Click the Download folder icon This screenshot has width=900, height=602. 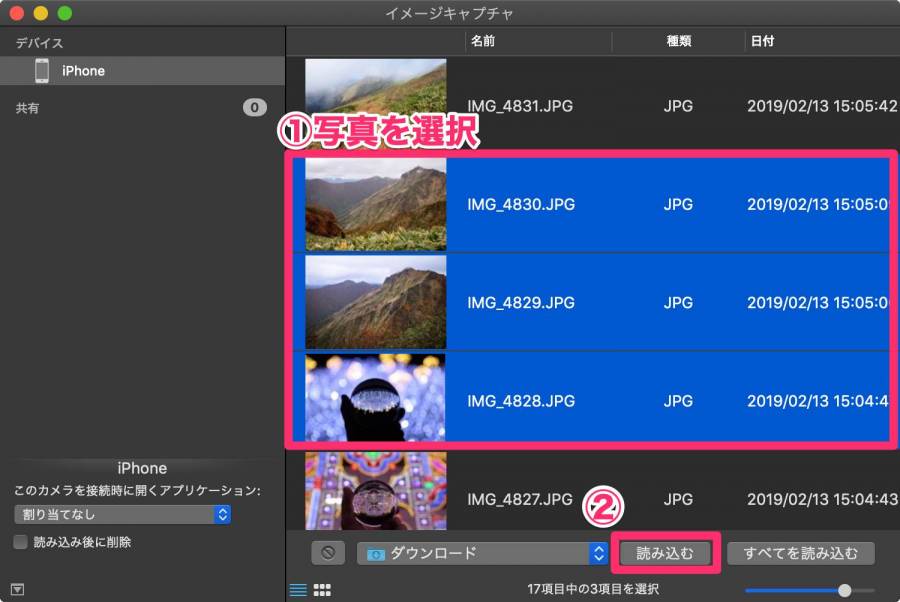[375, 554]
